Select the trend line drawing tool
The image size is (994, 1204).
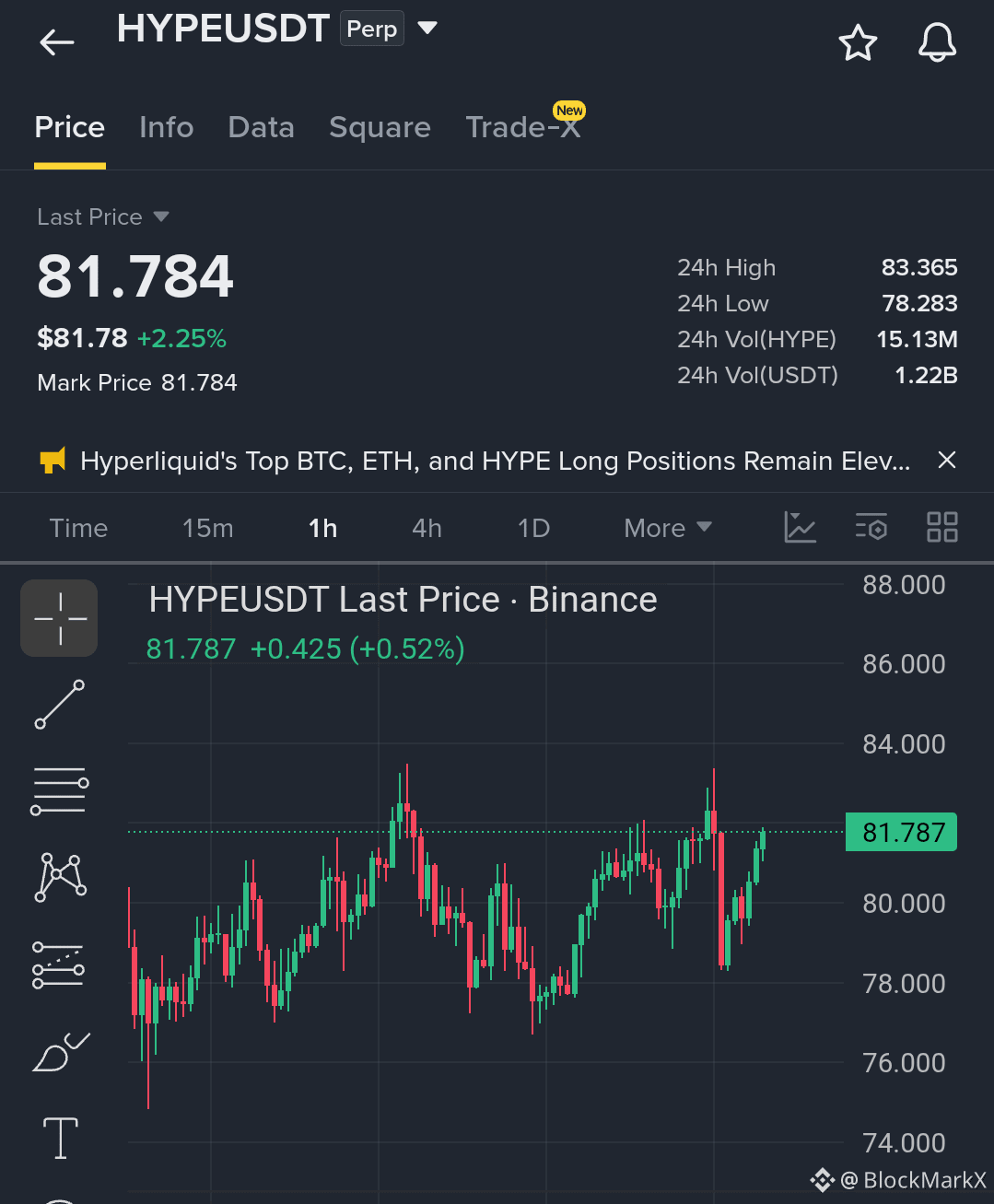[x=60, y=705]
